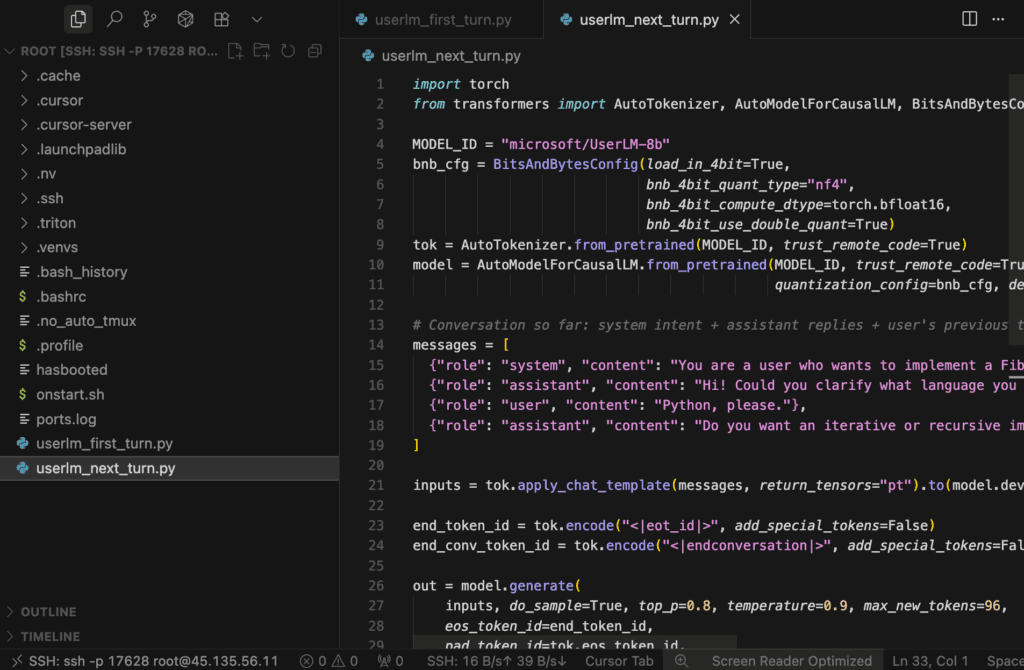
Task: Refresh the file explorer
Action: click(288, 51)
